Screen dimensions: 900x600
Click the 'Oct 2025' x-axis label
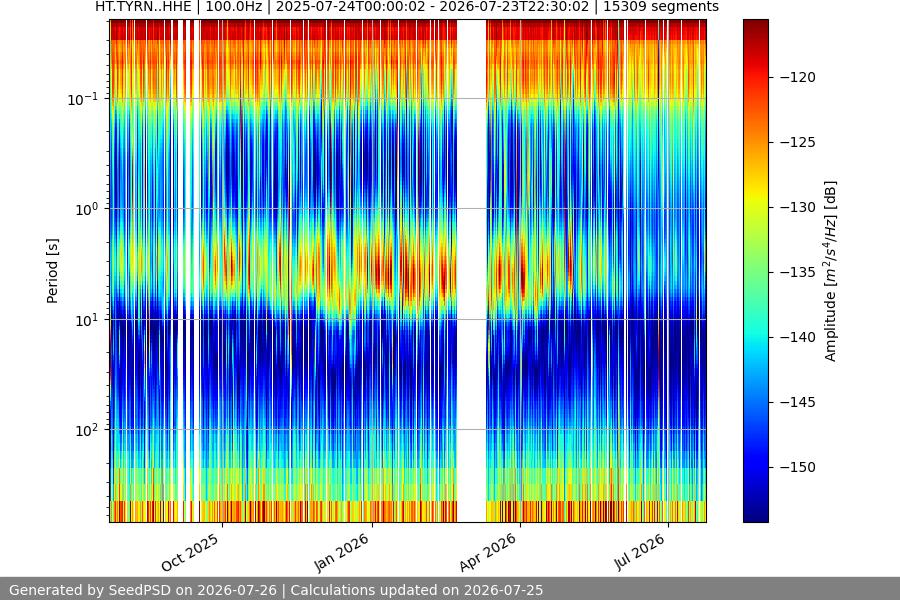tap(190, 552)
